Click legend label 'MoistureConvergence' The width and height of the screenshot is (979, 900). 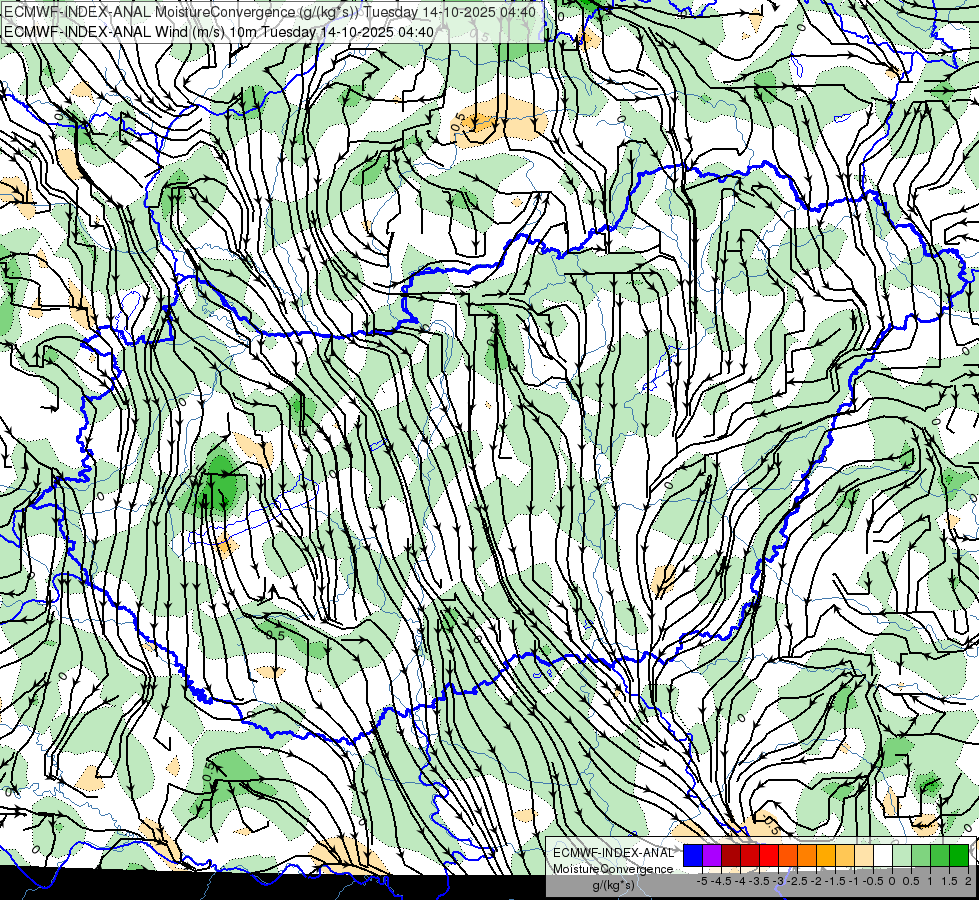[x=613, y=869]
